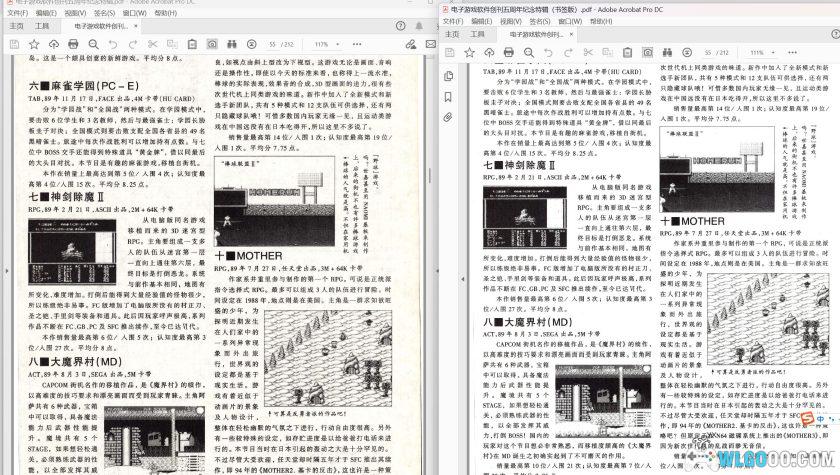The width and height of the screenshot is (840, 475).
Task: Select Snapshot camera tool in left window
Action: tap(212, 44)
